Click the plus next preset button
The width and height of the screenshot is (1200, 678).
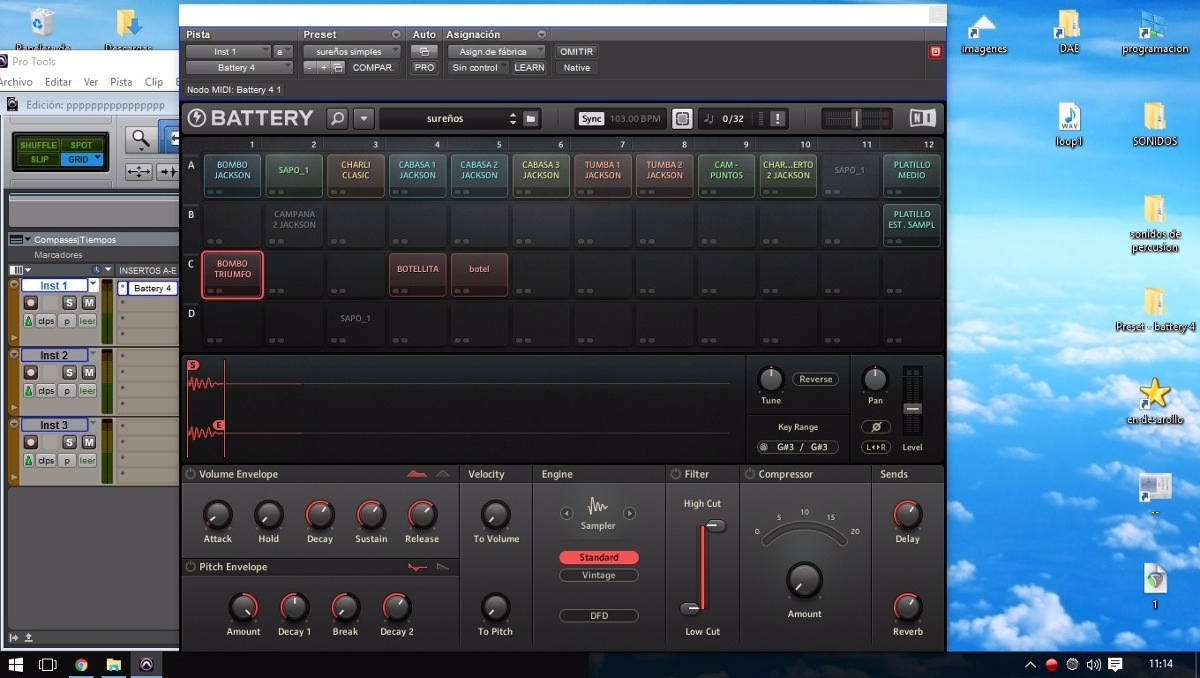tap(324, 67)
